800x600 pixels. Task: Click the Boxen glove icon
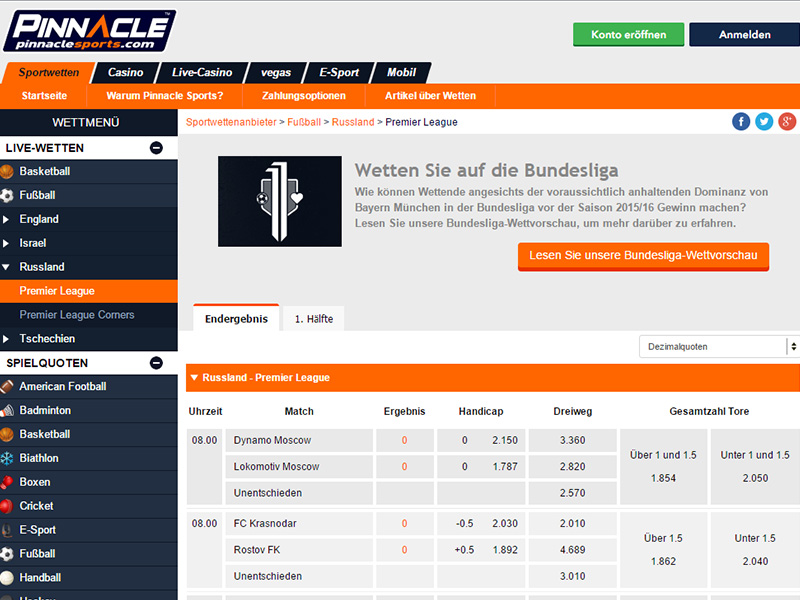7,482
